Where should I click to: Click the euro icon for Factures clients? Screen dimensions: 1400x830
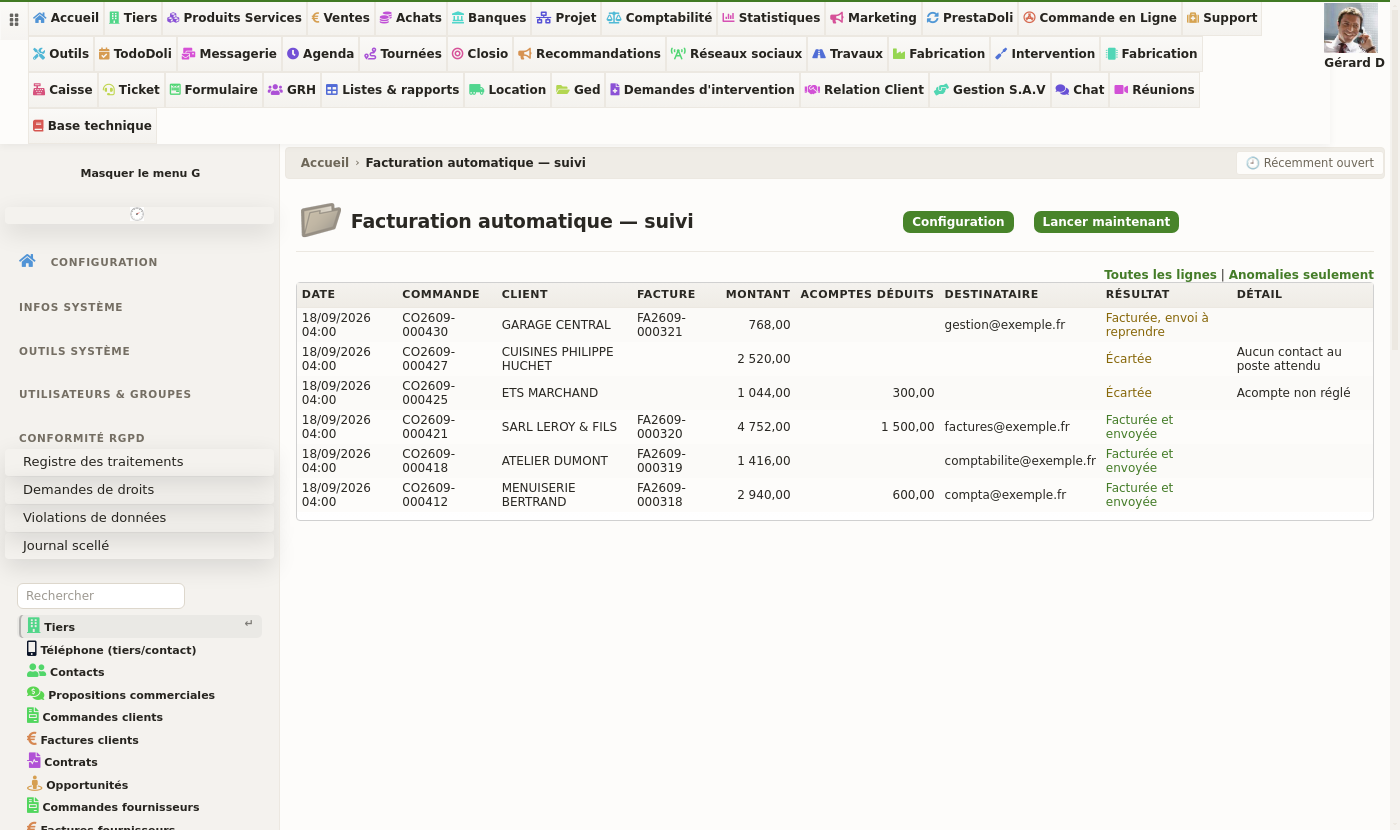click(32, 739)
